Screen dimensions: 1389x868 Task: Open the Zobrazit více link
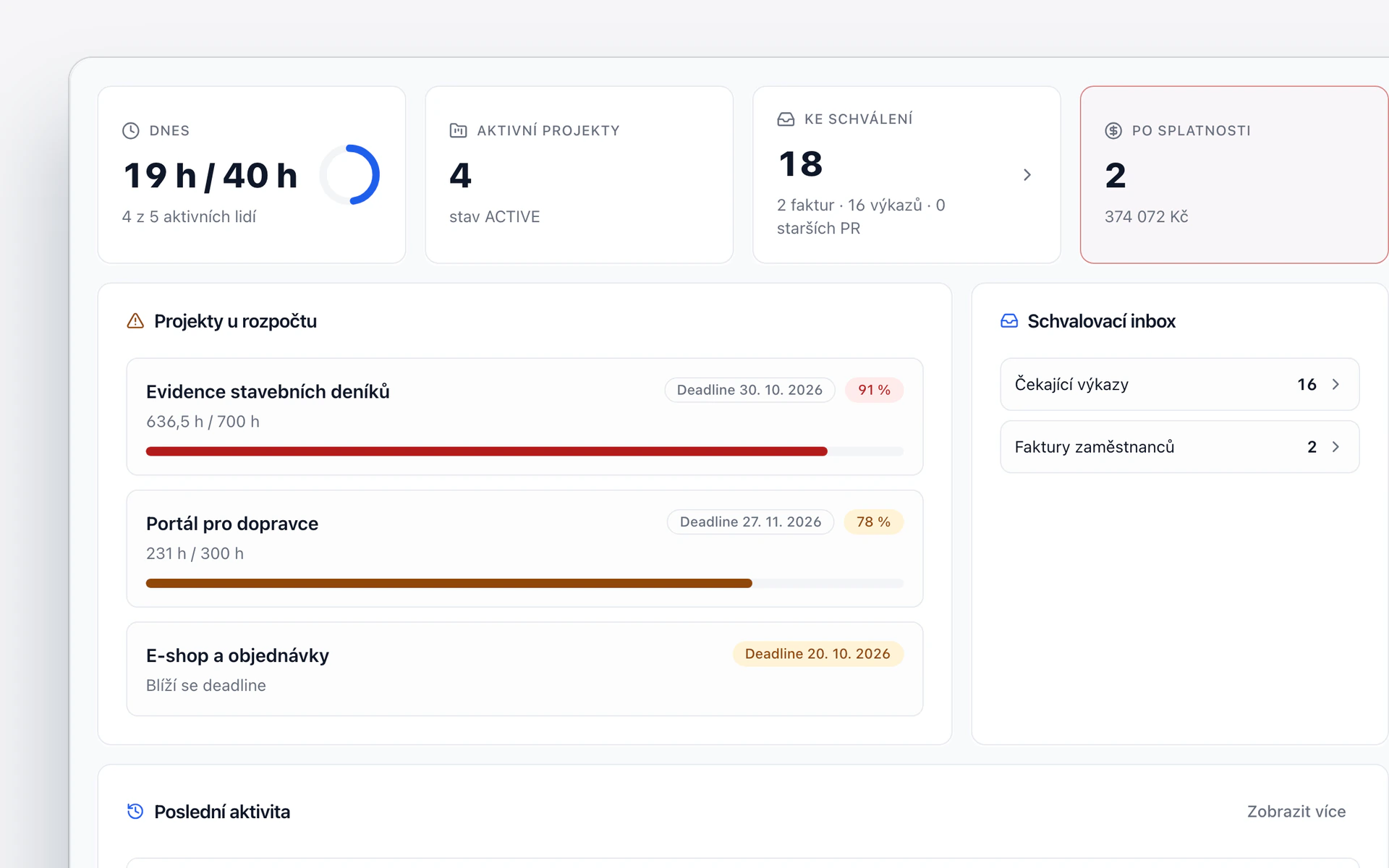click(1296, 812)
